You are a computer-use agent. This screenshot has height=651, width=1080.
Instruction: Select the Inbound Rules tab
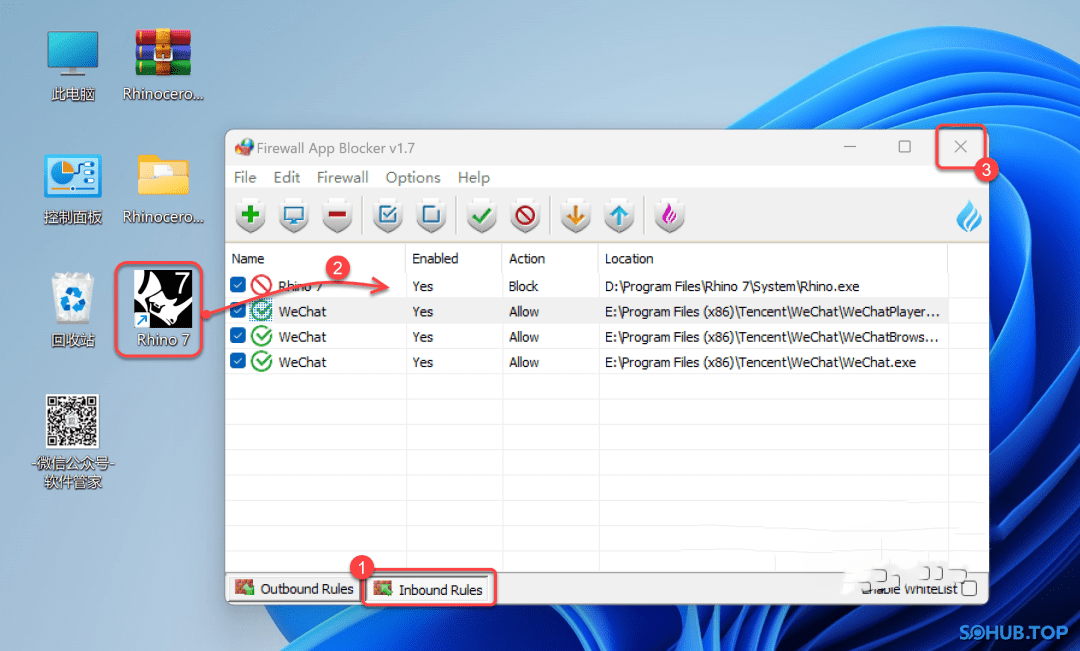tap(429, 589)
